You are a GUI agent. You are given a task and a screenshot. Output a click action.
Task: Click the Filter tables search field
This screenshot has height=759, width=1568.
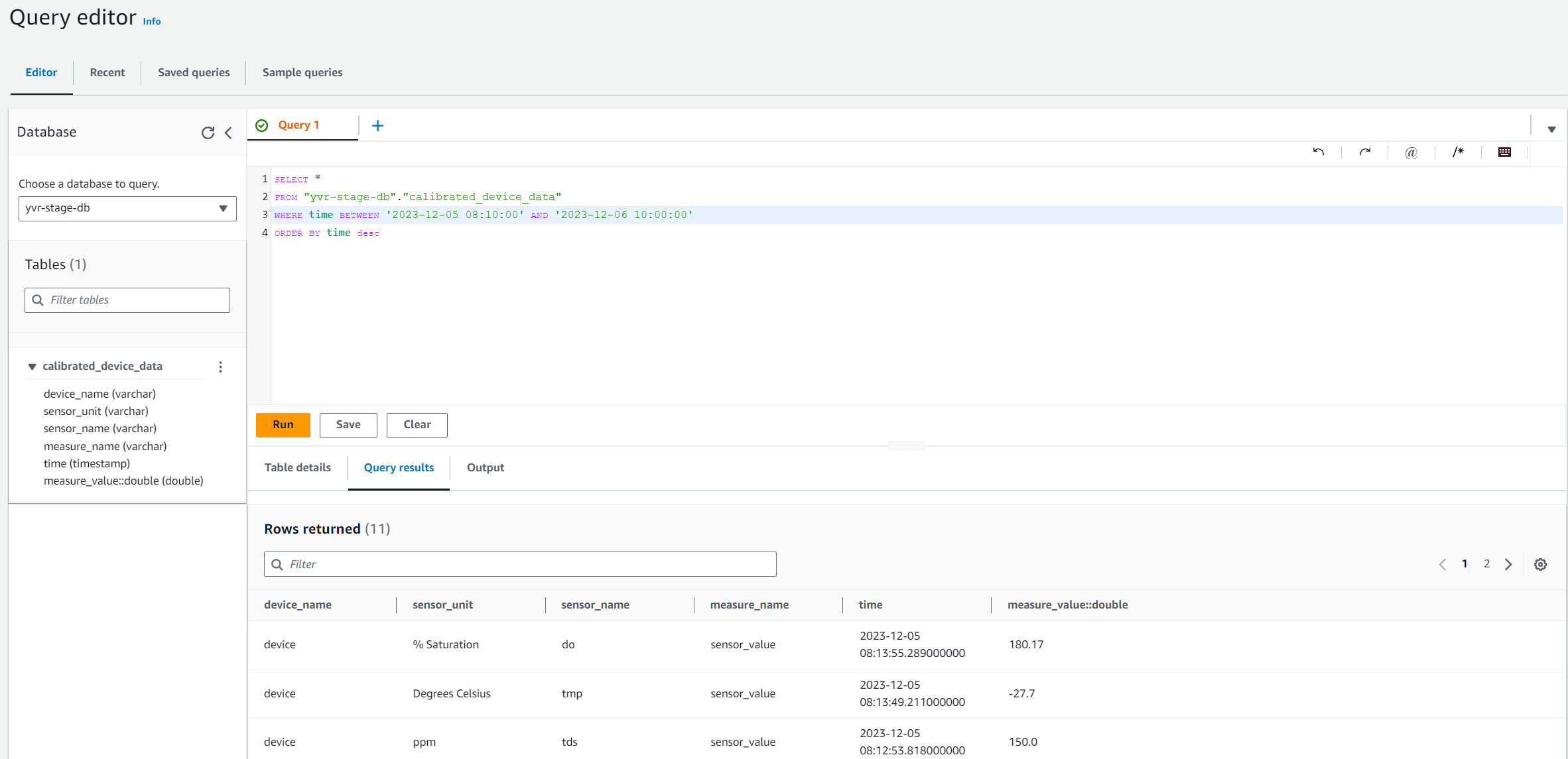point(127,300)
